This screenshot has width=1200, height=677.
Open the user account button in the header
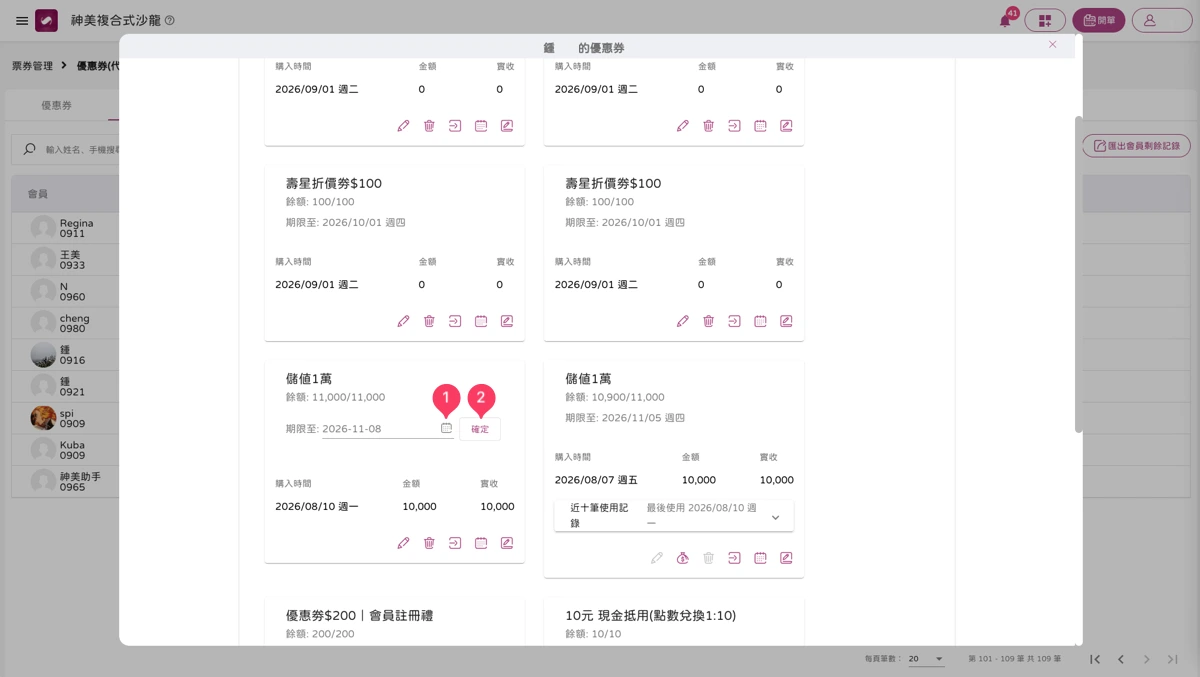click(x=1162, y=20)
